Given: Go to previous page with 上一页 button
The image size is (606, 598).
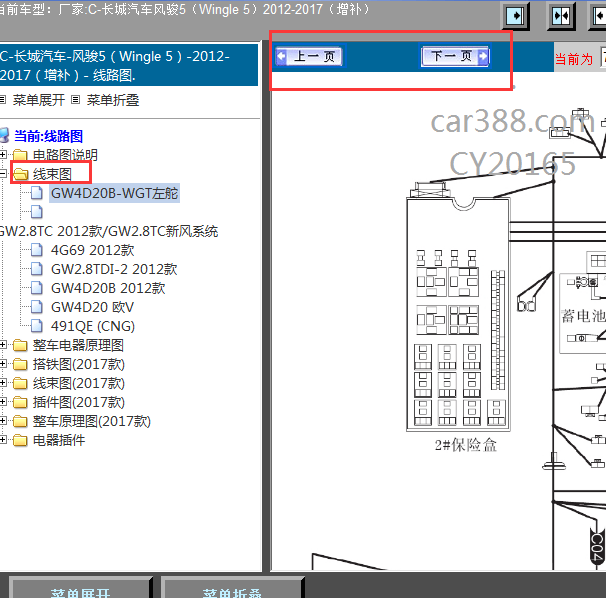Looking at the screenshot, I should [x=309, y=57].
